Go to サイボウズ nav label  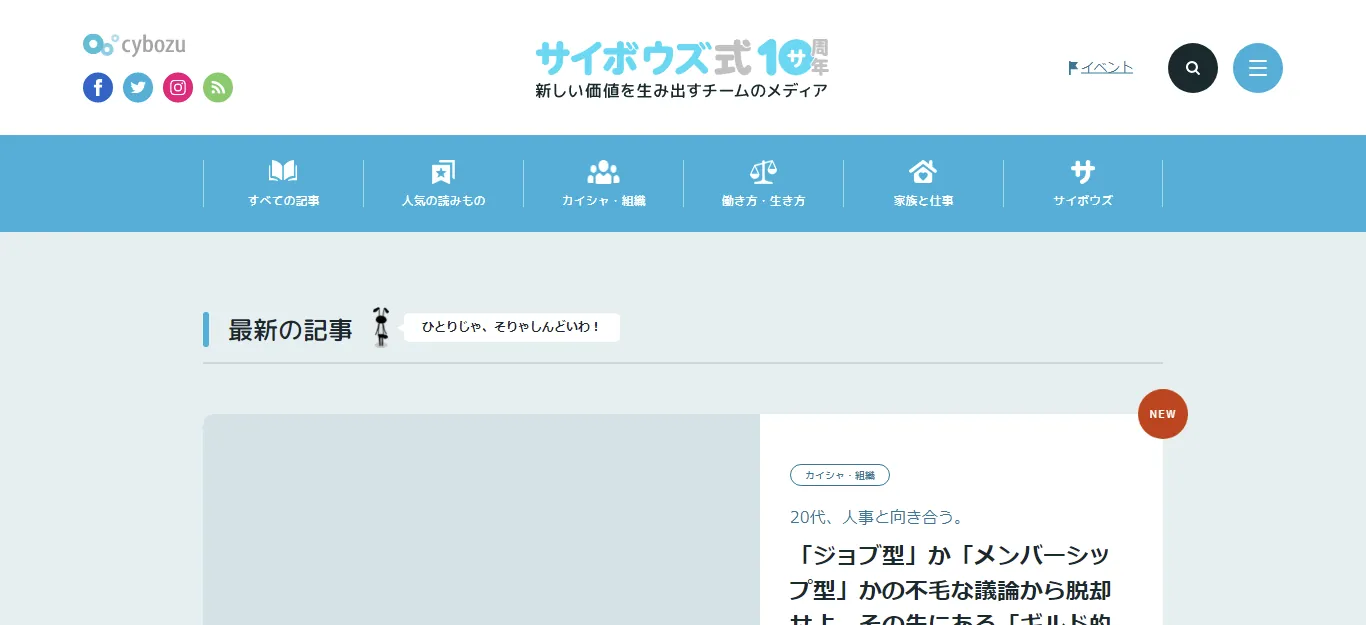(x=1083, y=201)
